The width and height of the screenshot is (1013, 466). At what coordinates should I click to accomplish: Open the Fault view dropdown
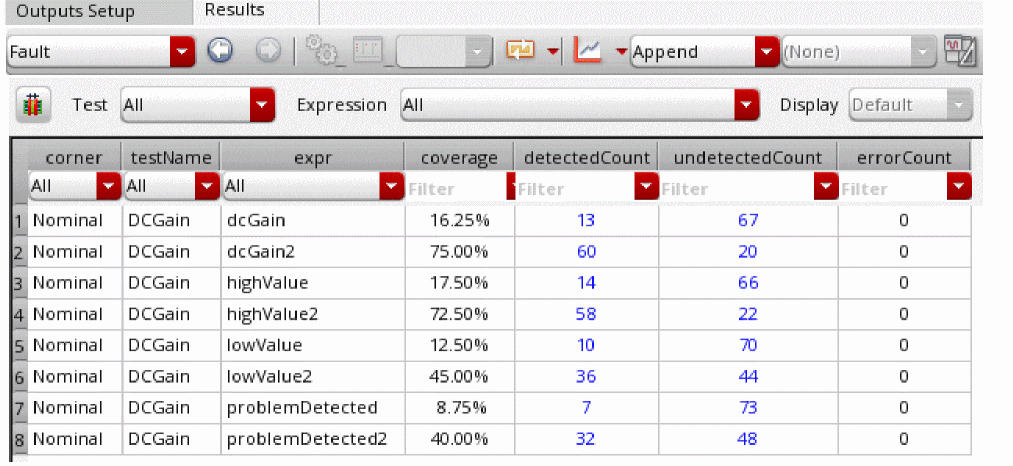pos(101,51)
